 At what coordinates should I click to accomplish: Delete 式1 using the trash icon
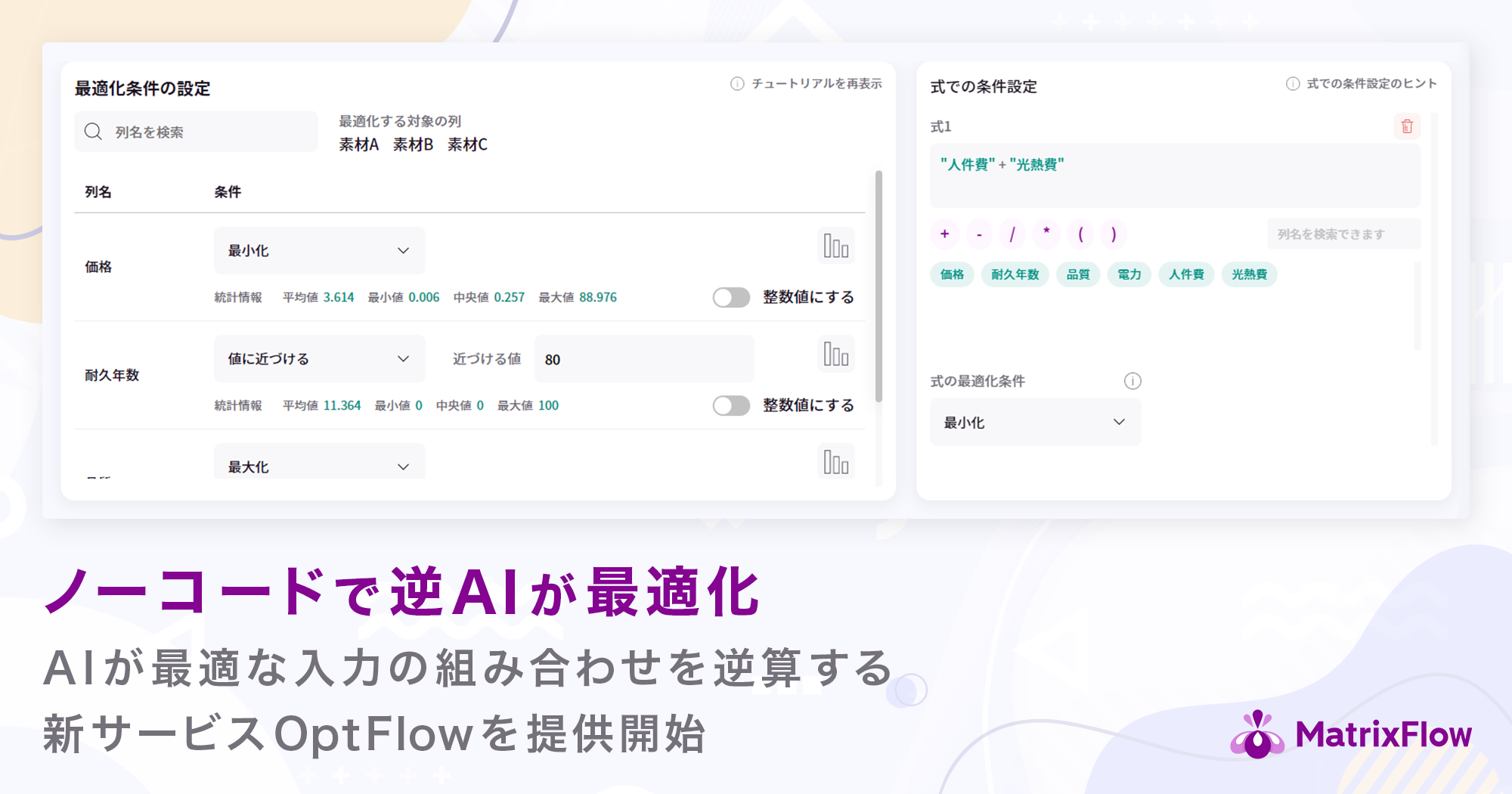[1407, 127]
